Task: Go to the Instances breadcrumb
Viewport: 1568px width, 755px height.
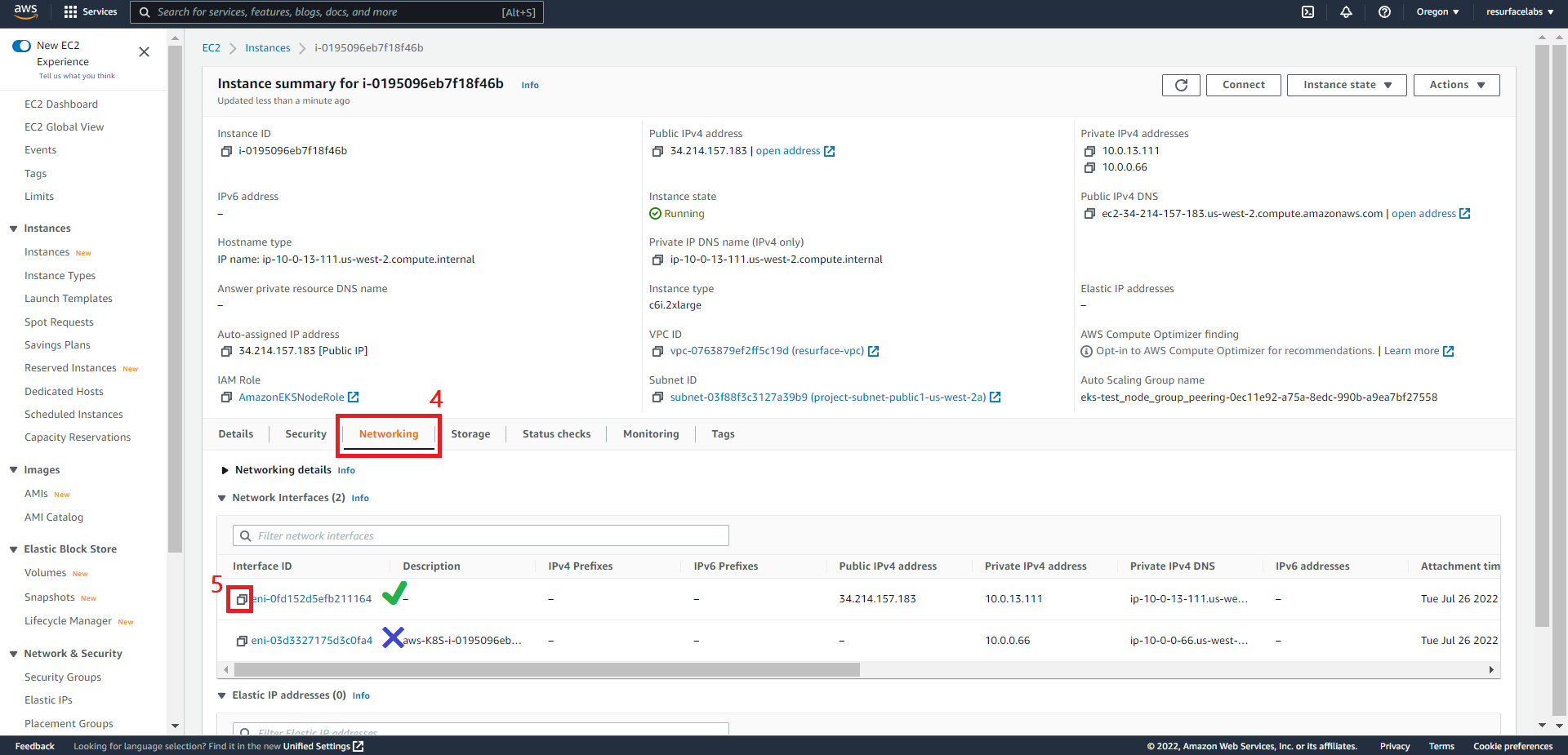Action: 268,48
